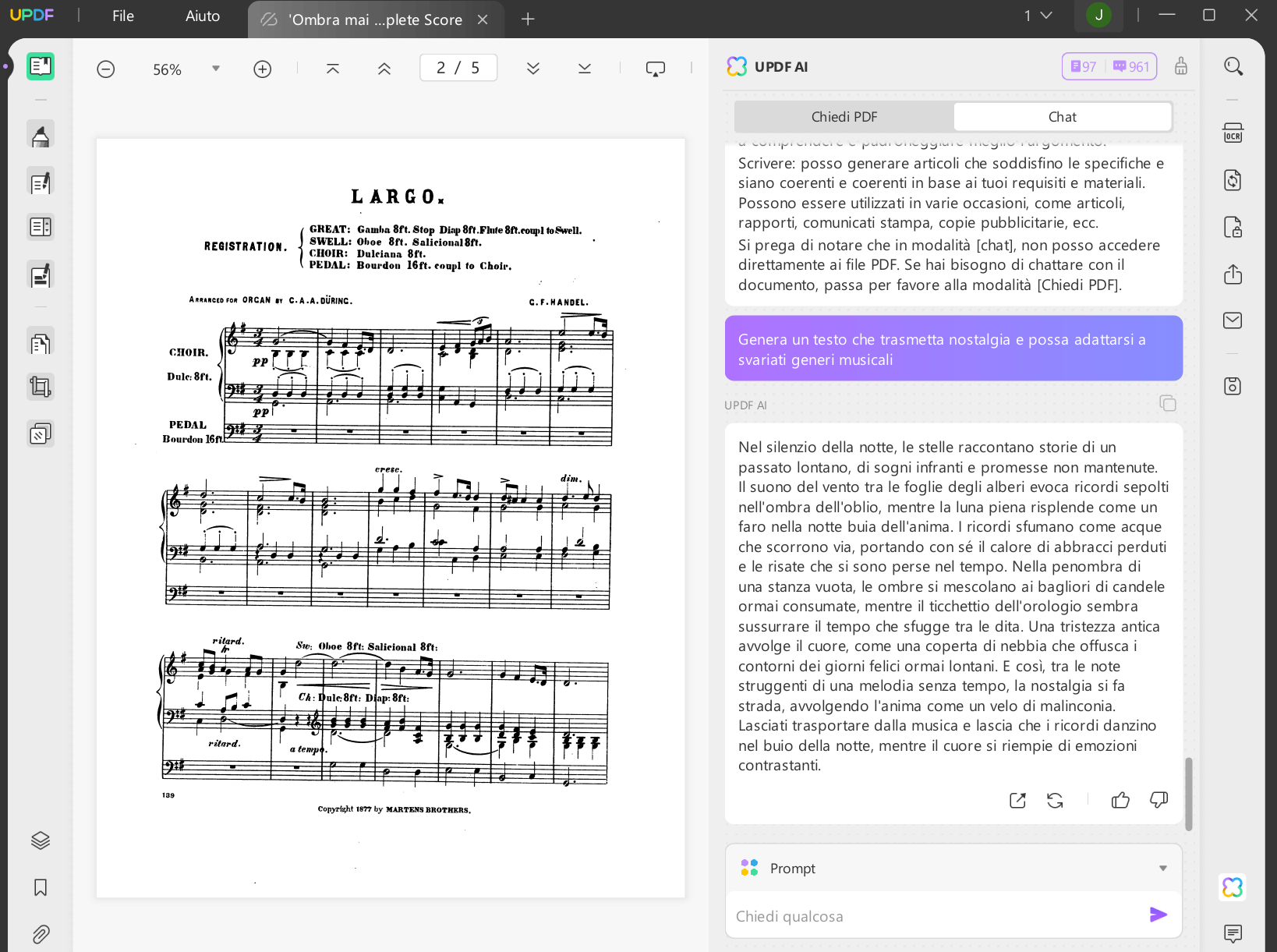Add a new tab
Image resolution: width=1277 pixels, height=952 pixels.
click(x=528, y=19)
